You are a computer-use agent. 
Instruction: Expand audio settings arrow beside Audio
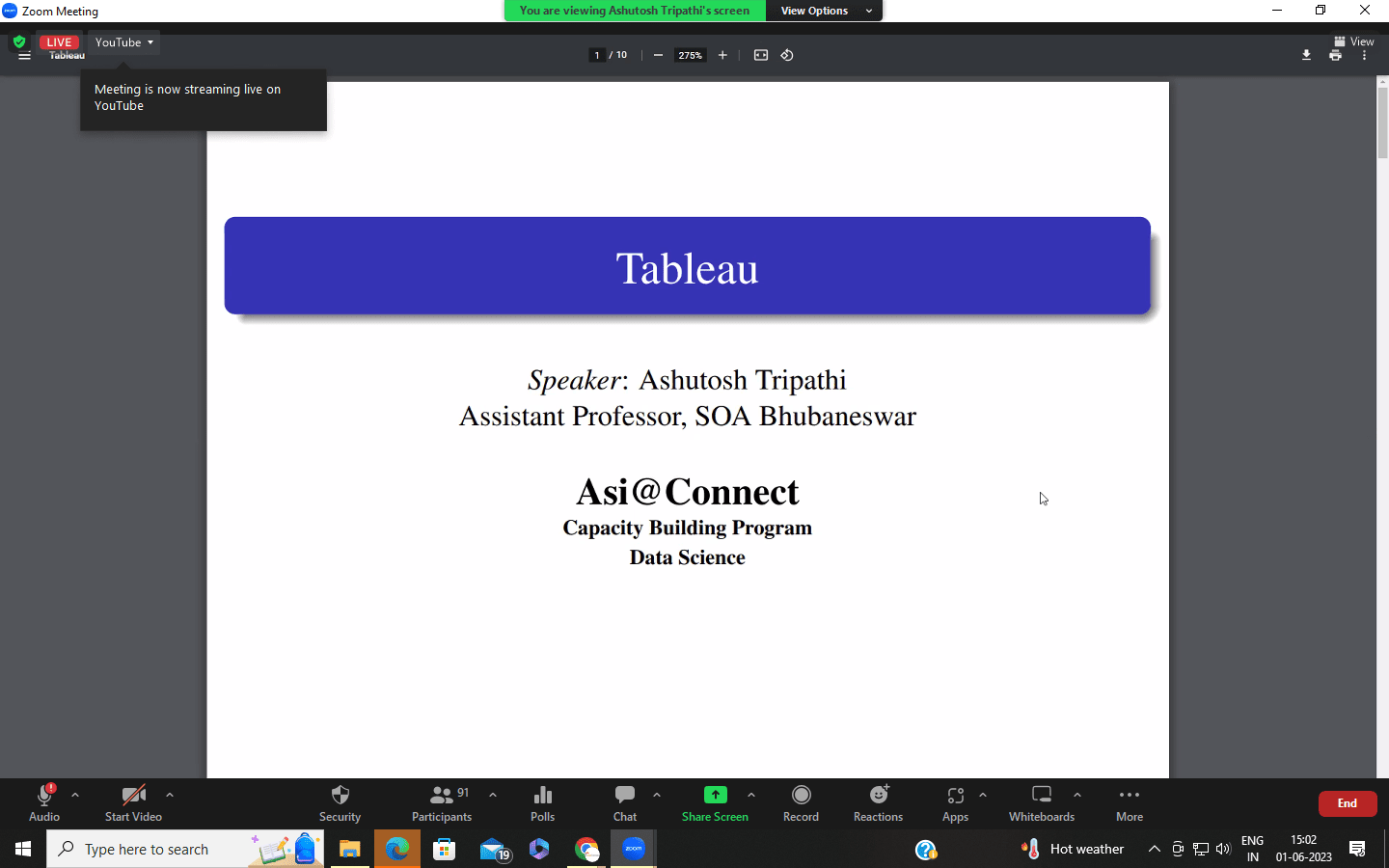pos(75,795)
